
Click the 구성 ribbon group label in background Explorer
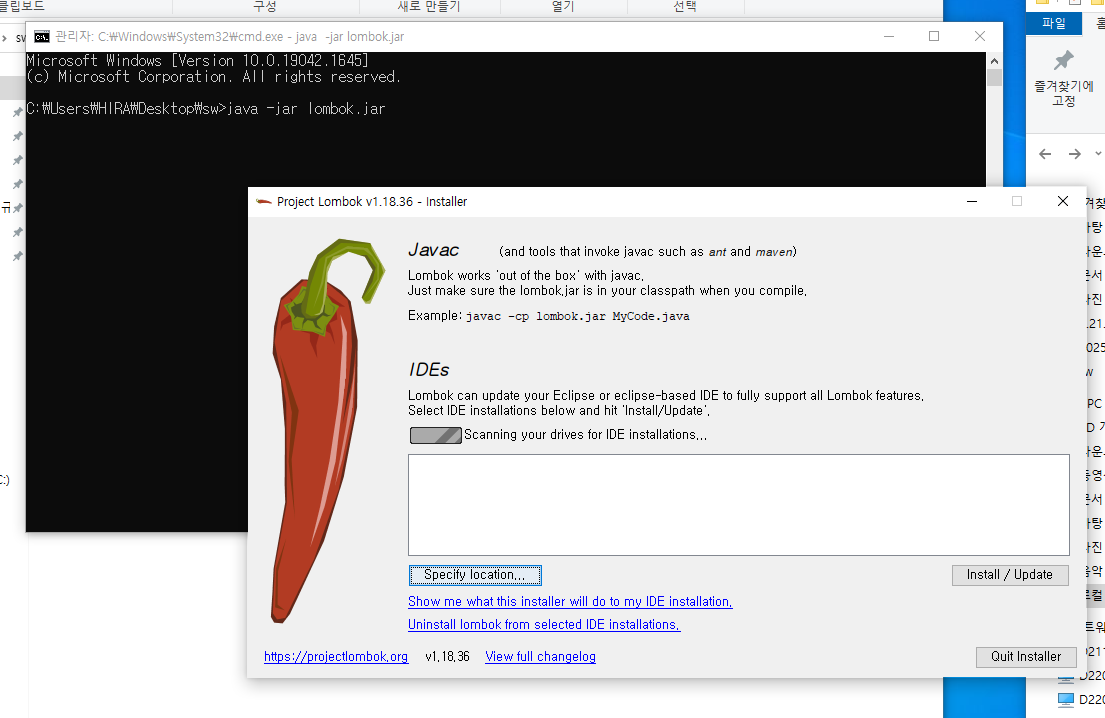[x=265, y=6]
